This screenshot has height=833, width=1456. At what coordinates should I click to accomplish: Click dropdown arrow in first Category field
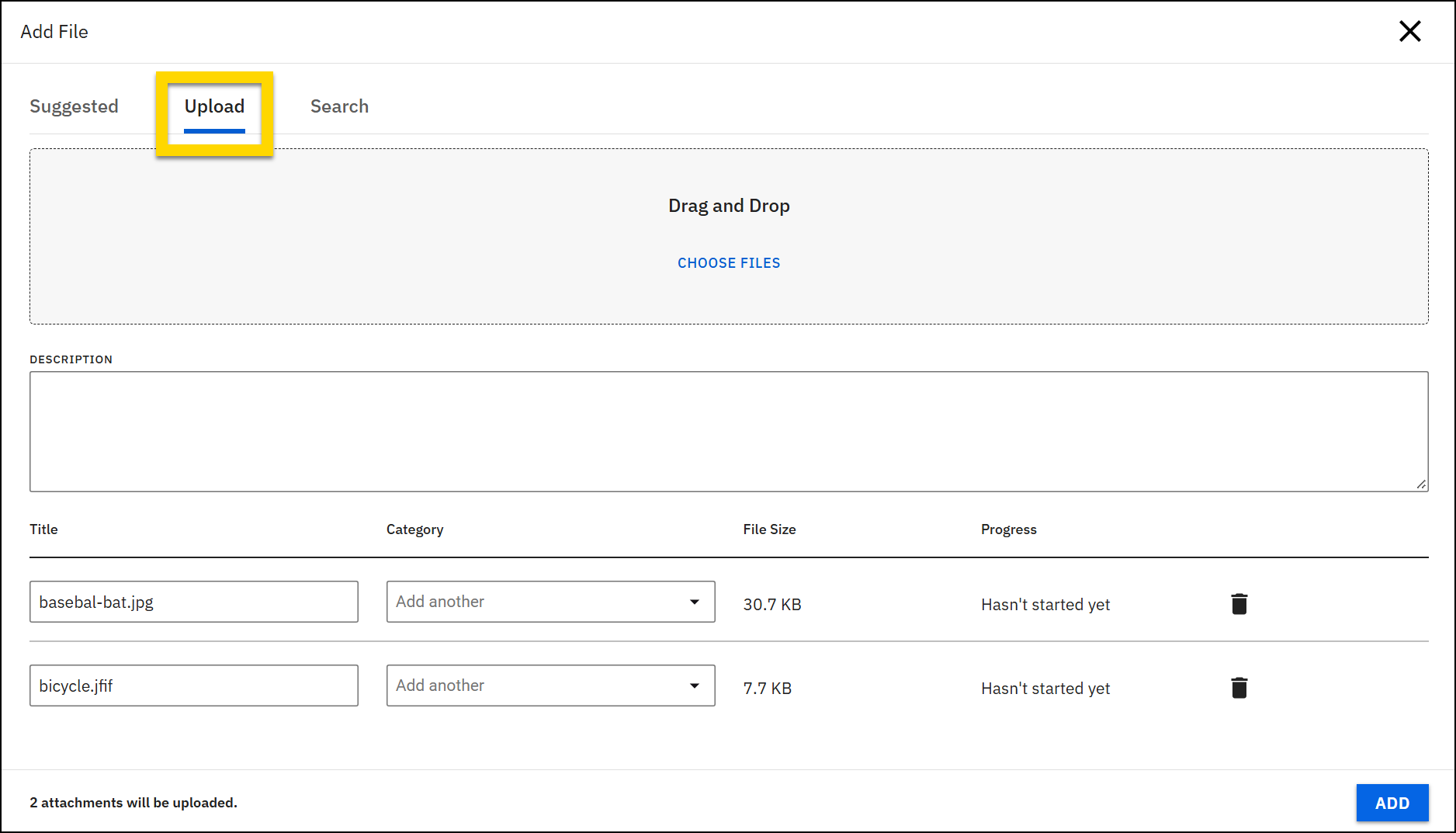694,602
